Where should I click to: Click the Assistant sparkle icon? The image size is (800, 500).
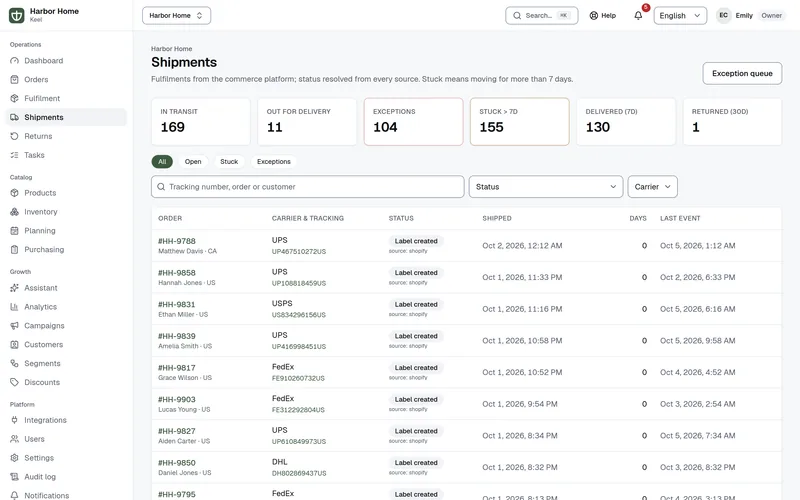pyautogui.click(x=14, y=288)
